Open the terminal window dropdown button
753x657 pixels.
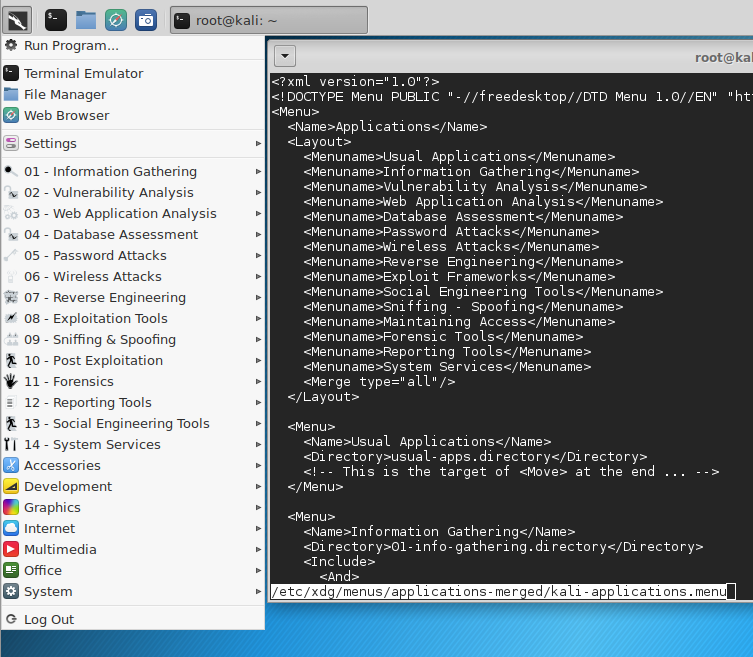coord(284,57)
